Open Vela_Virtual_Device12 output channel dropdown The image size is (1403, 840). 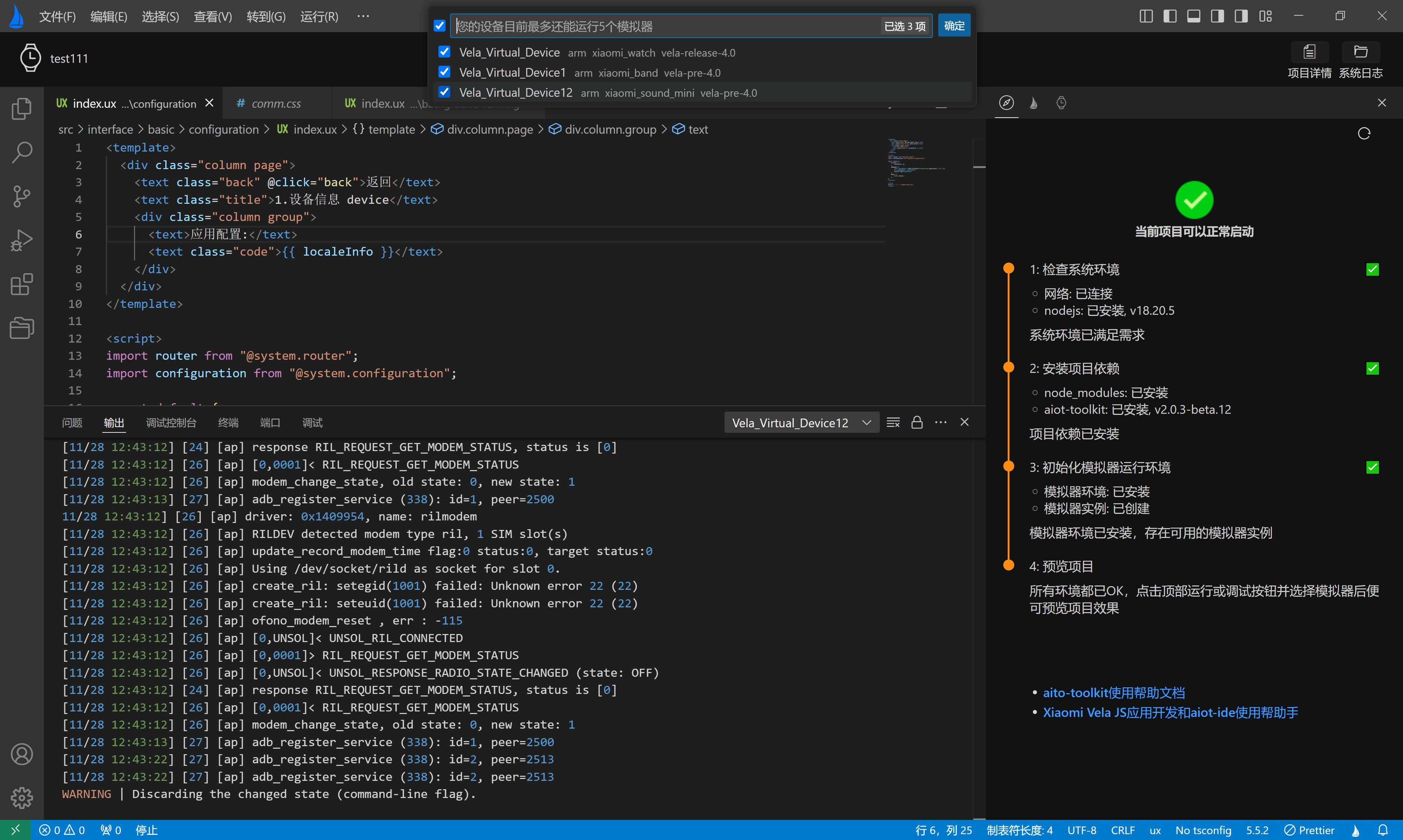(x=801, y=423)
